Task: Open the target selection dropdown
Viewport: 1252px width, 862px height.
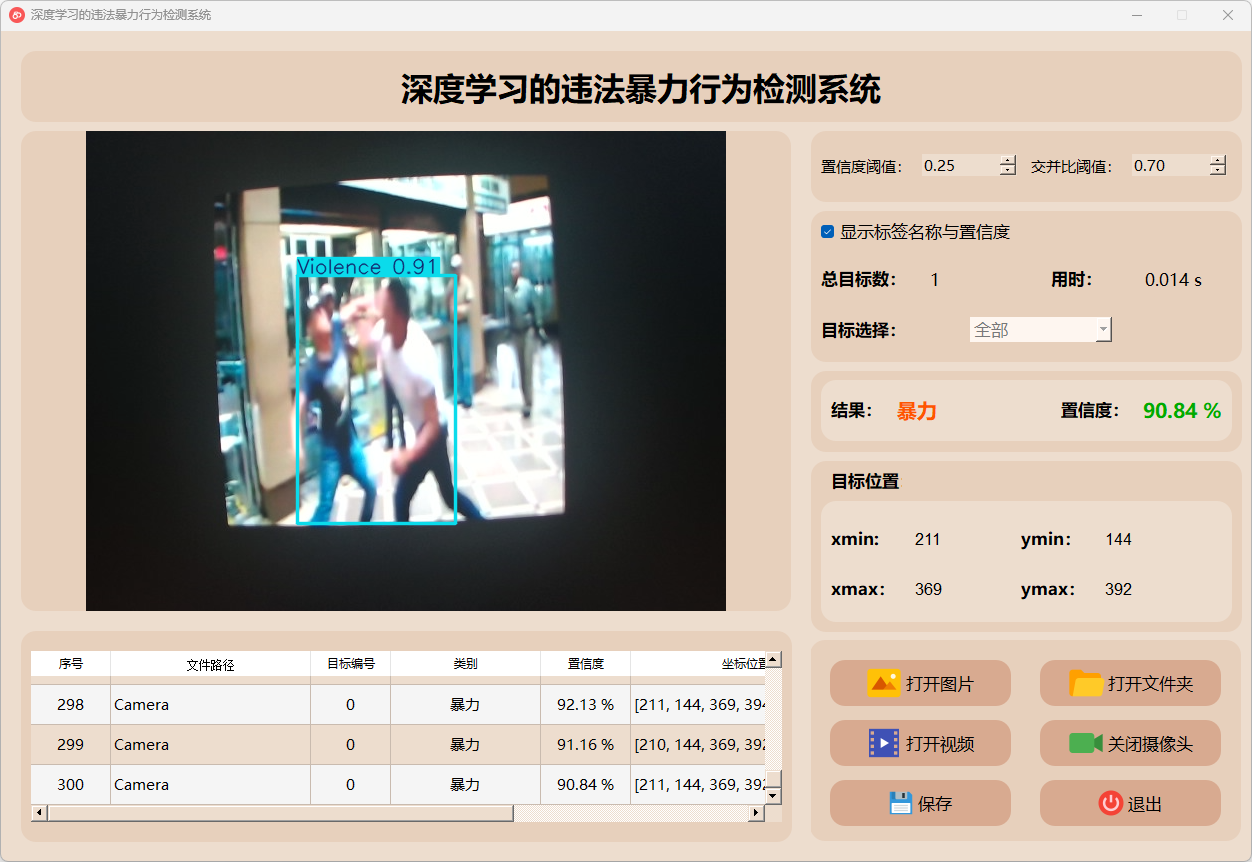Action: [1041, 330]
